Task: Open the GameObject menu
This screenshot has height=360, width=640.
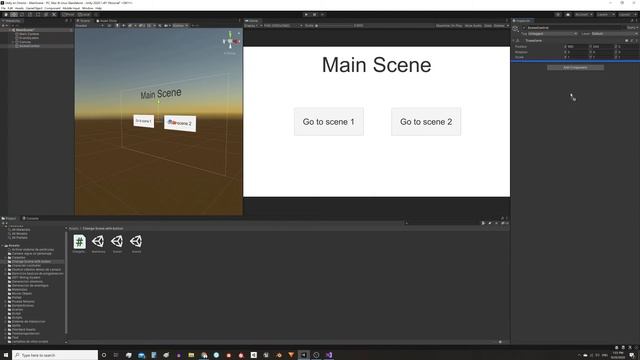Action: [x=34, y=8]
